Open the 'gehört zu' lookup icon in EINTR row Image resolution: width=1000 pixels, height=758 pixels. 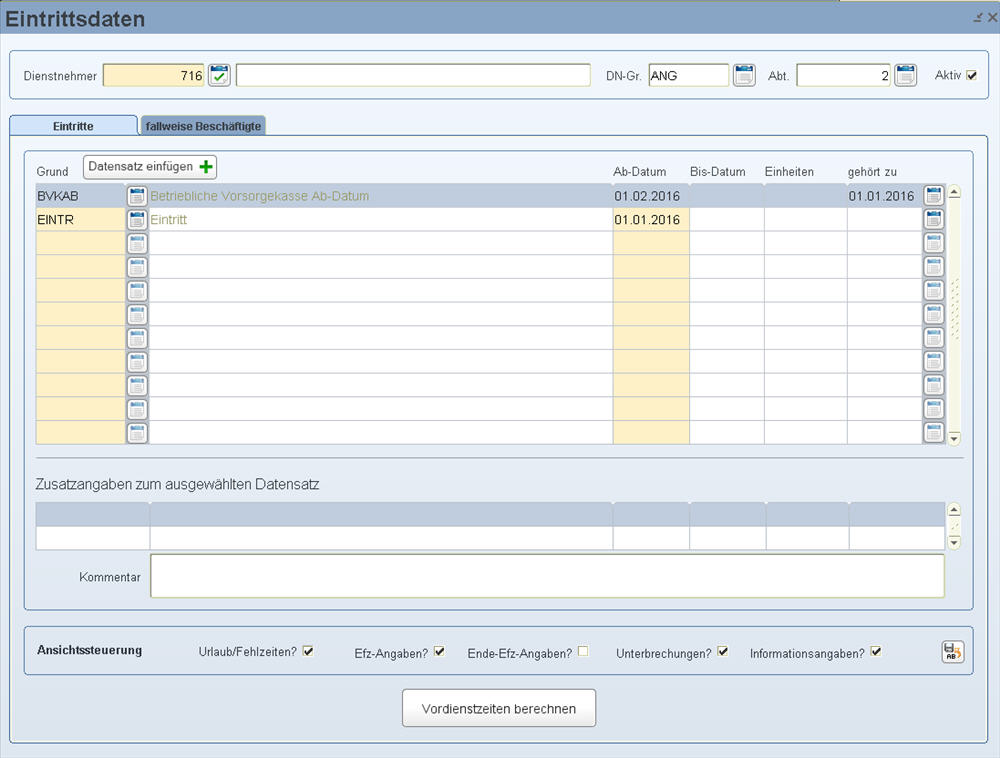point(933,219)
